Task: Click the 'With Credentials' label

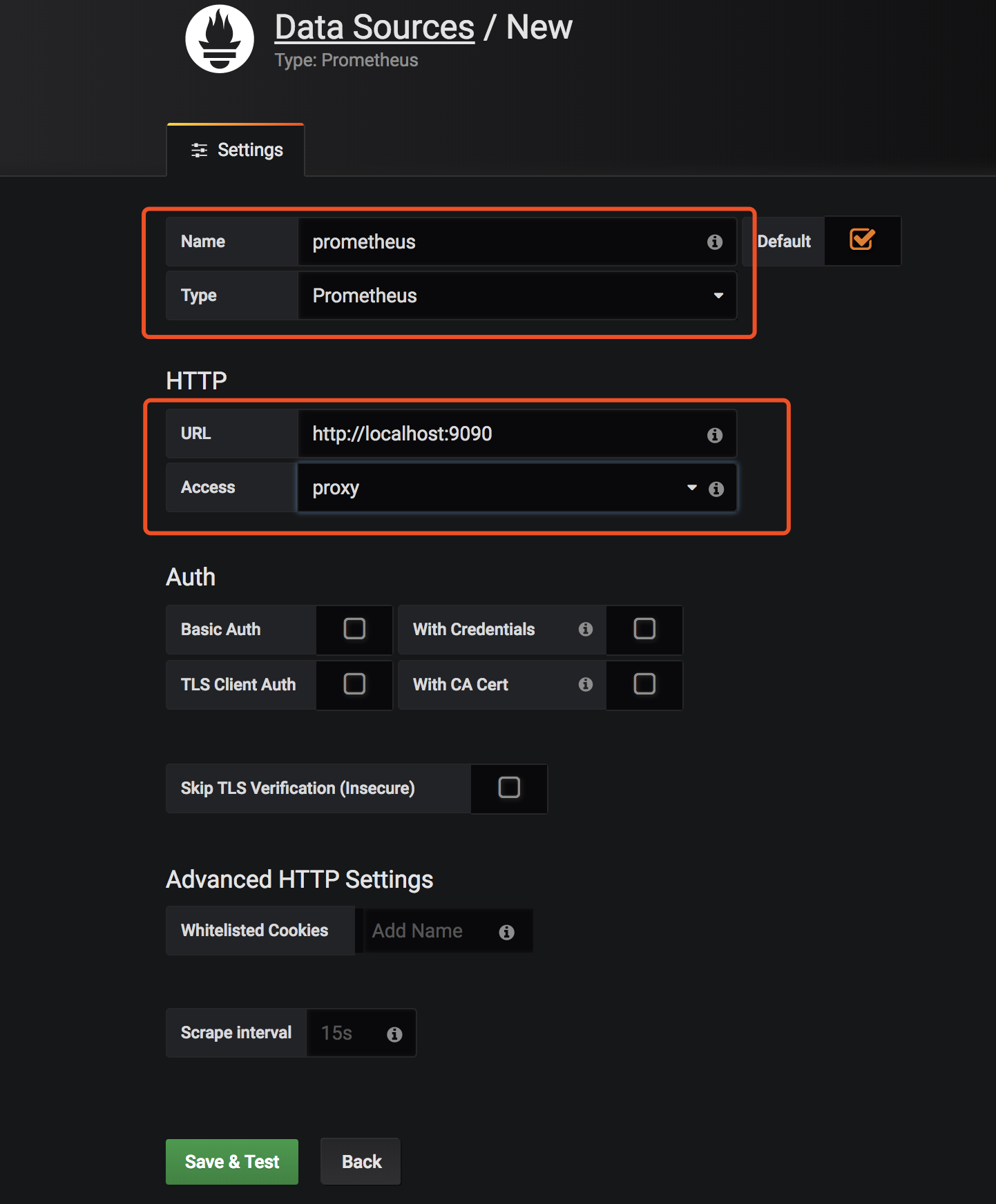Action: (x=474, y=630)
